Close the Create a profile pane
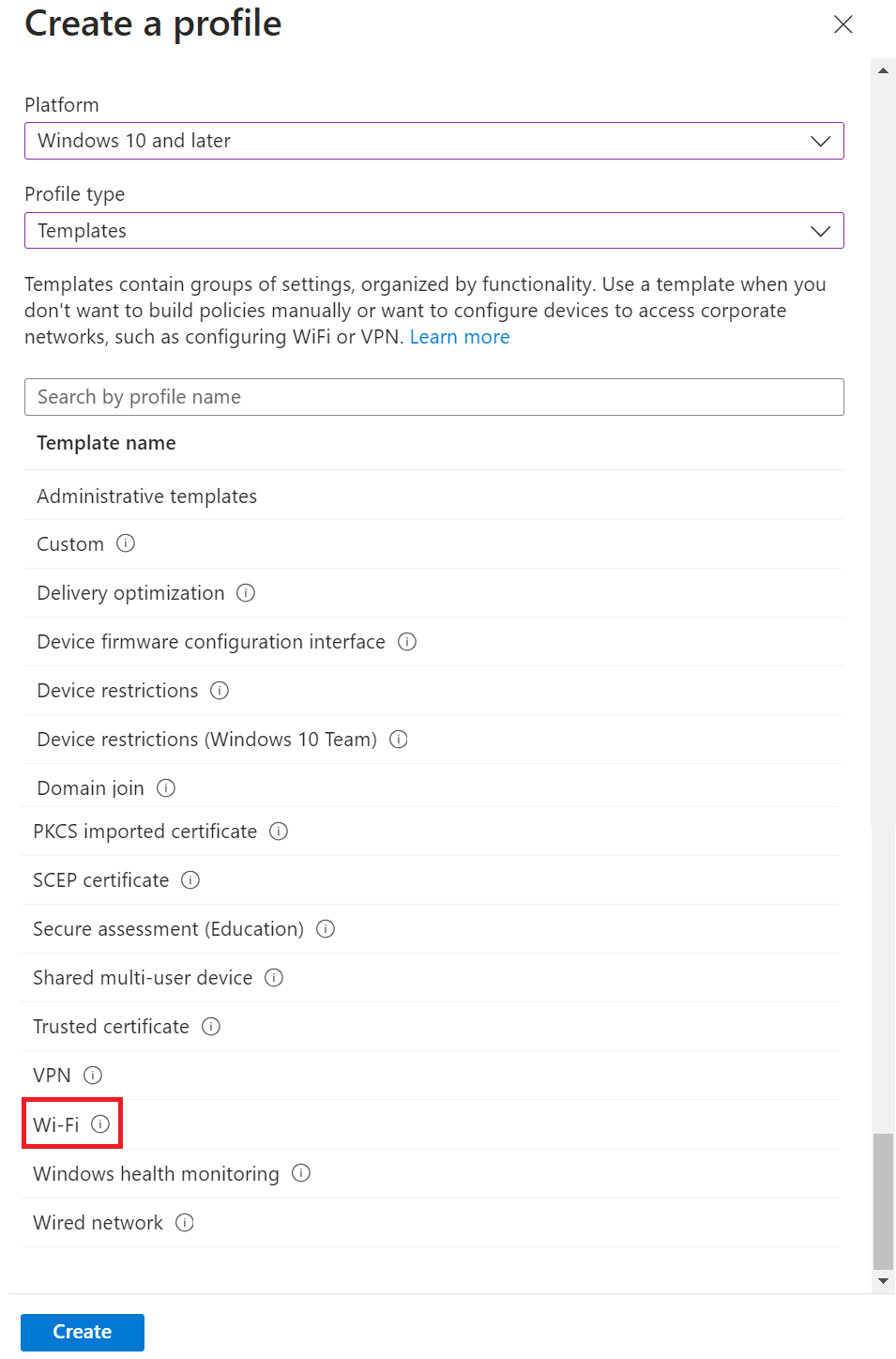Screen dimensions: 896x1359 [843, 24]
